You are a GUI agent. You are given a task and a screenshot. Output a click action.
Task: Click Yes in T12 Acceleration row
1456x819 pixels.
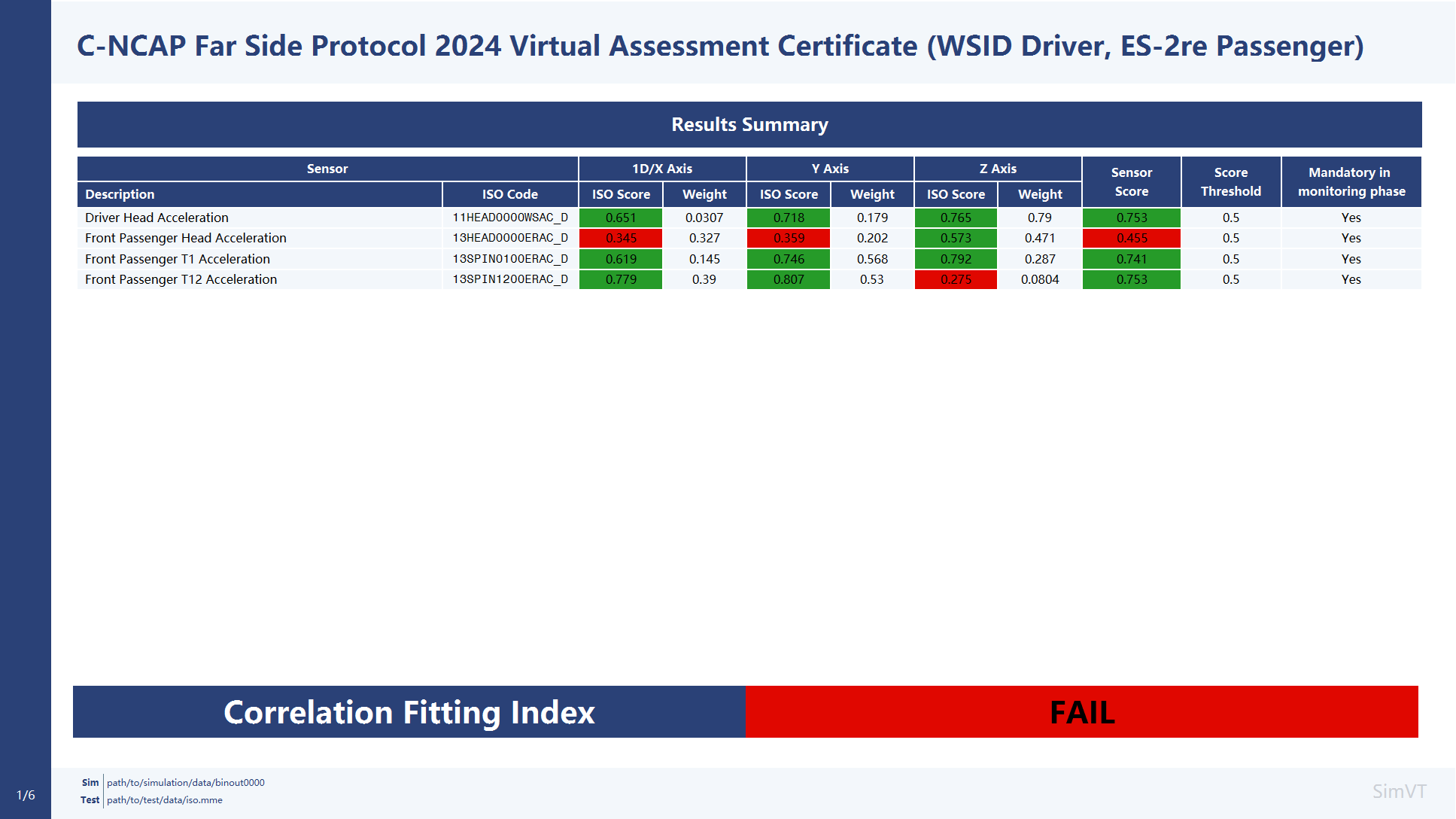tap(1351, 279)
